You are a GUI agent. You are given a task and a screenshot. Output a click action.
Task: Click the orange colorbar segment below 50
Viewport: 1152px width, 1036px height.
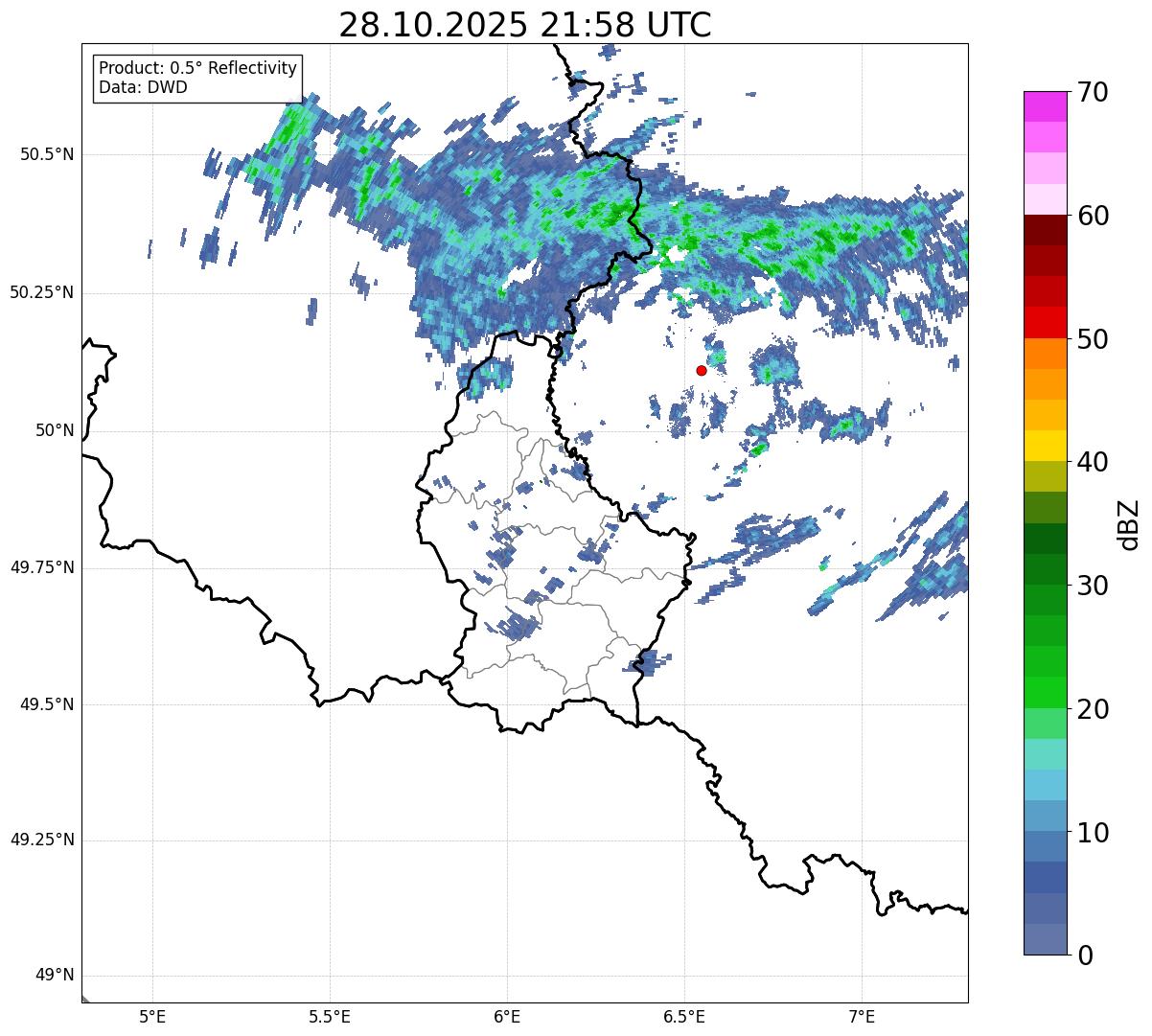tap(1045, 354)
